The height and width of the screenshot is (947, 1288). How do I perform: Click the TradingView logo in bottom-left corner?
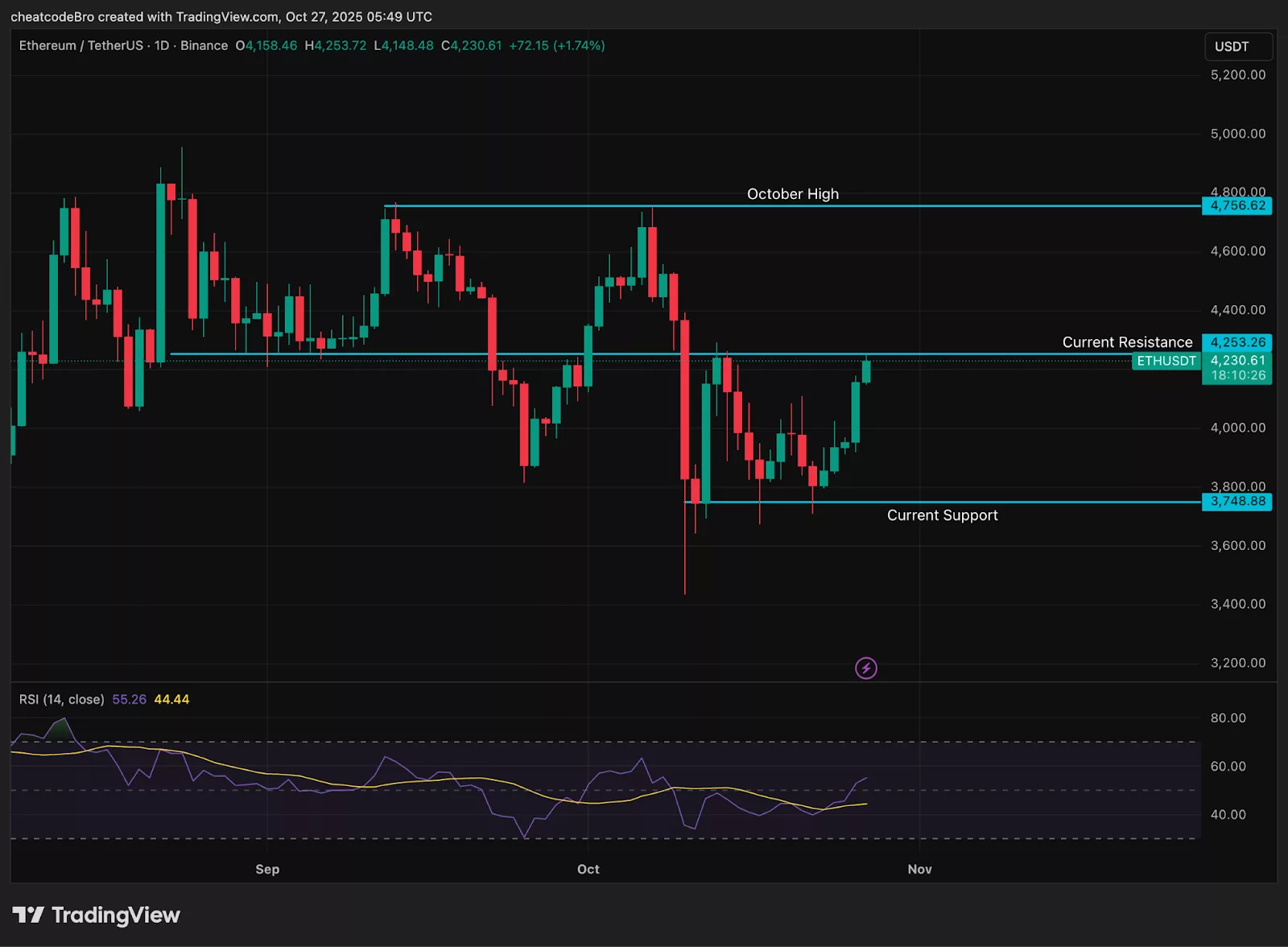tap(97, 916)
